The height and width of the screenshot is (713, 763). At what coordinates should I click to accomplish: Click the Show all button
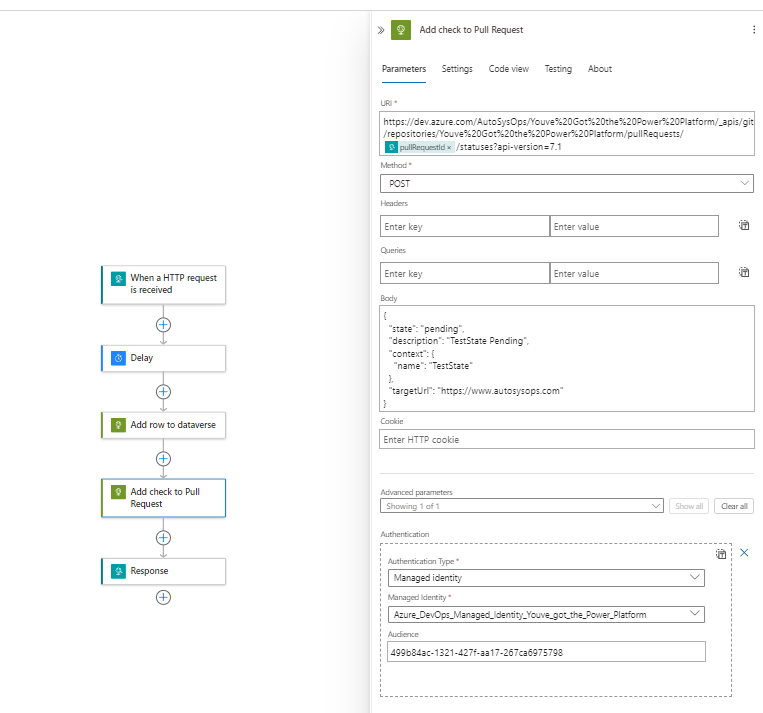point(689,506)
